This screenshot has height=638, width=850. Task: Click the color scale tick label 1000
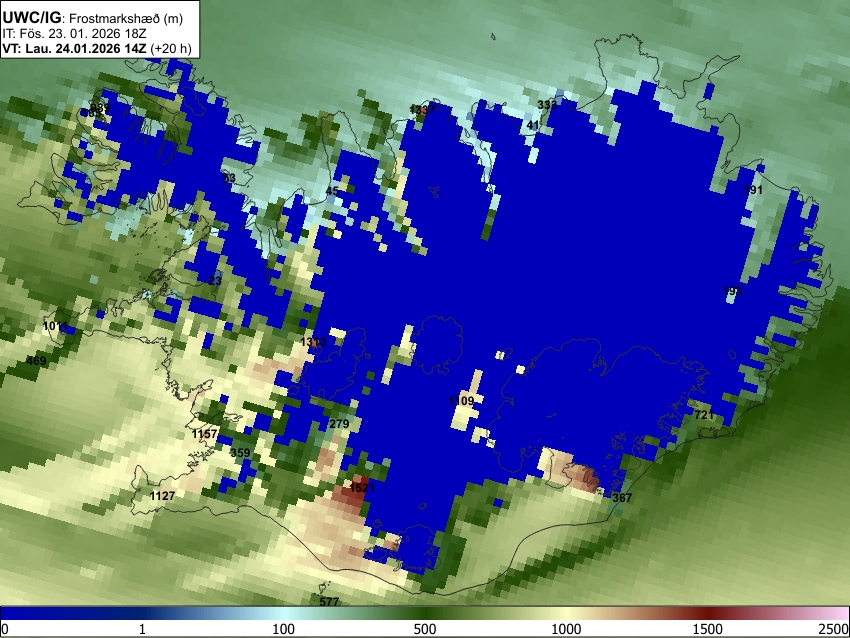click(566, 629)
